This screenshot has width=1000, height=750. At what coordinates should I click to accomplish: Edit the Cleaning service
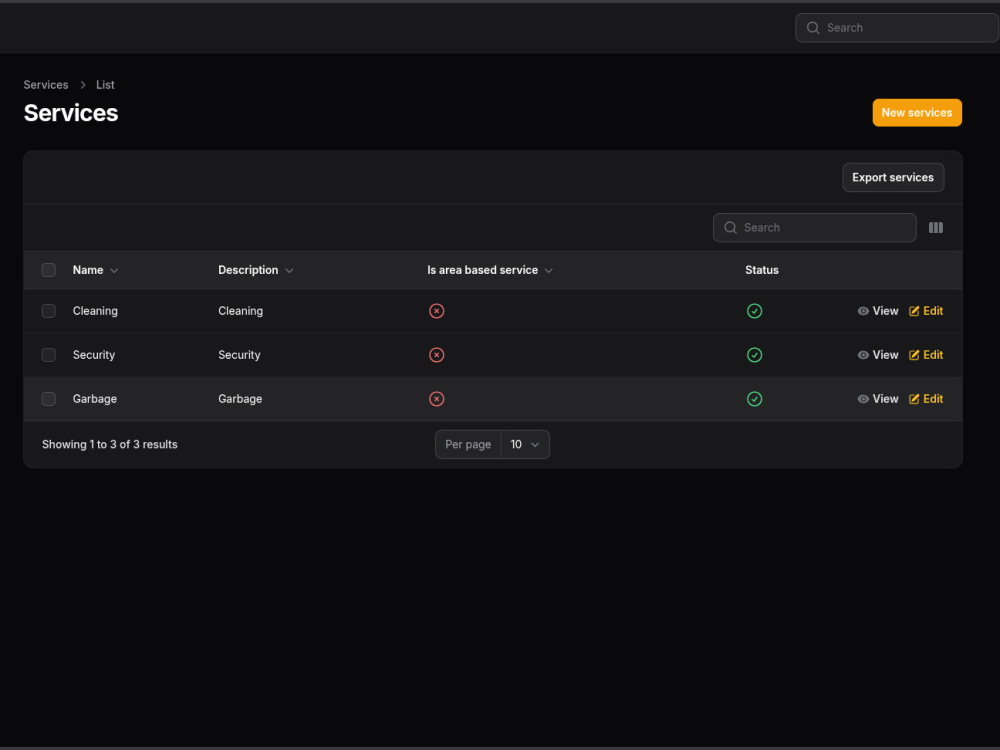(926, 311)
